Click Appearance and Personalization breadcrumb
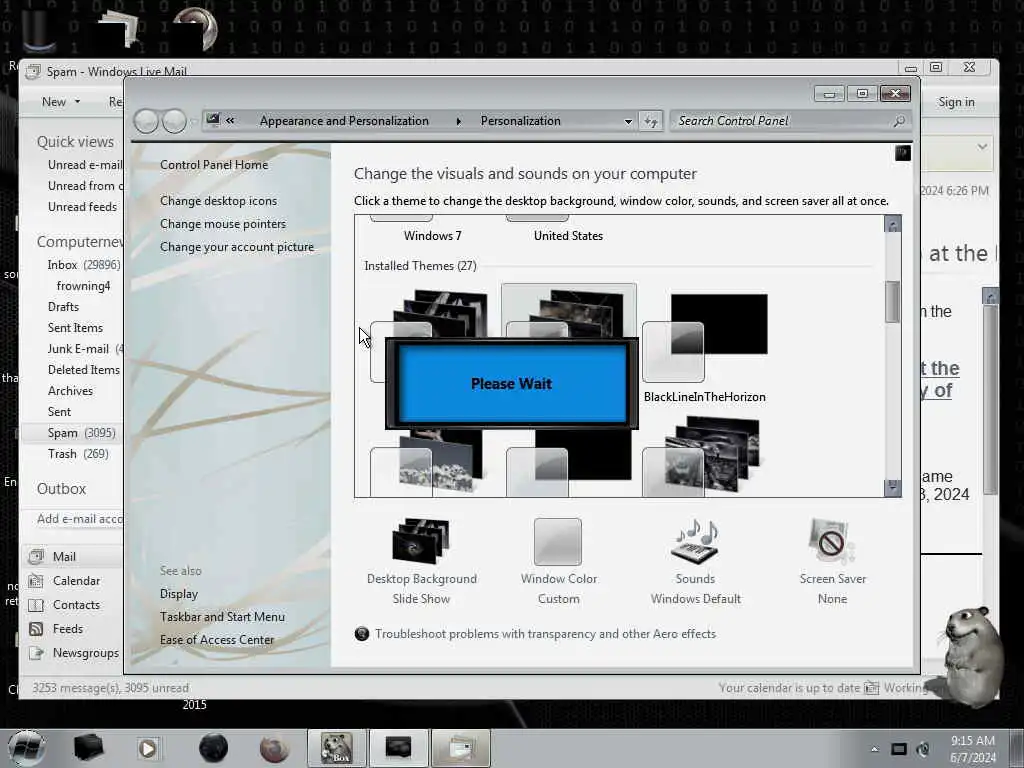This screenshot has width=1024, height=768. pyautogui.click(x=344, y=121)
